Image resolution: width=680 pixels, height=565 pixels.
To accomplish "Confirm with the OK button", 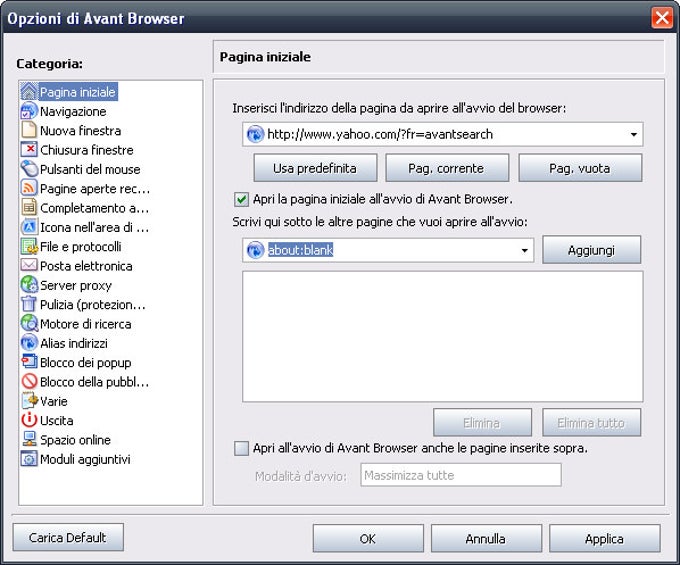I will (368, 539).
